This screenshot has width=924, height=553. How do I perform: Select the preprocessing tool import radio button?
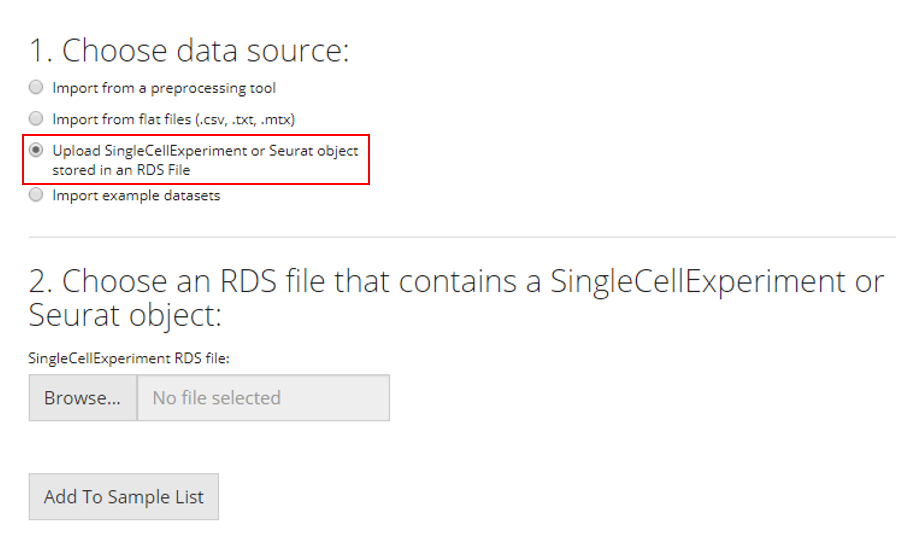(x=36, y=88)
